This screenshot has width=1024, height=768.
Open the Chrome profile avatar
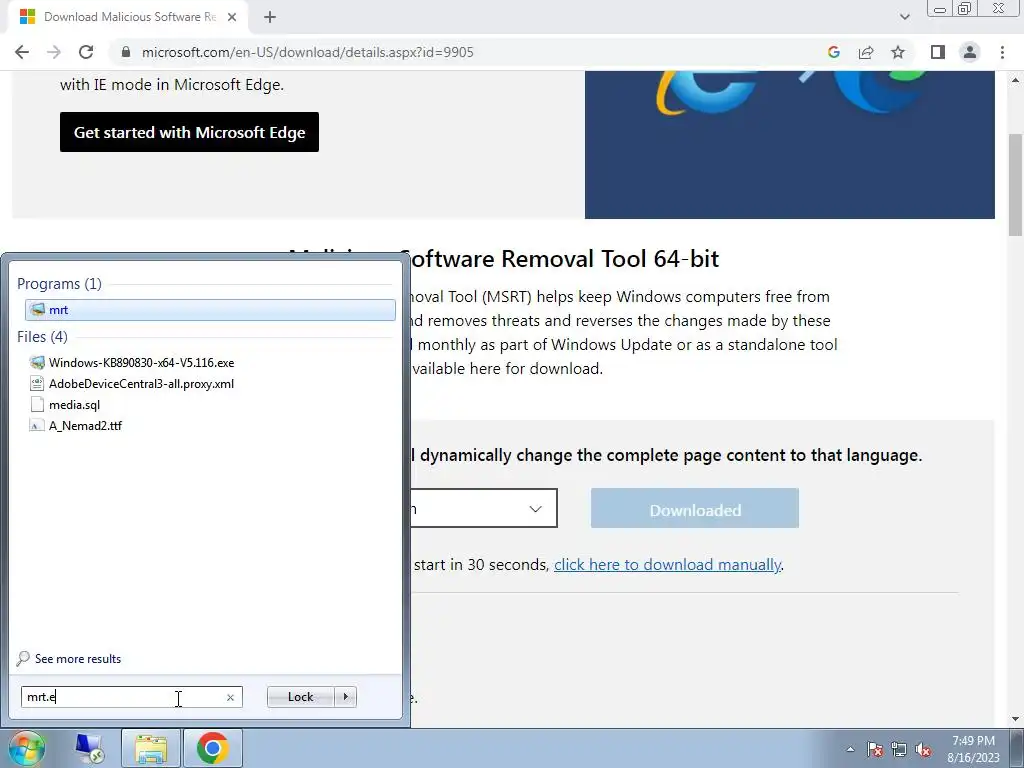970,52
